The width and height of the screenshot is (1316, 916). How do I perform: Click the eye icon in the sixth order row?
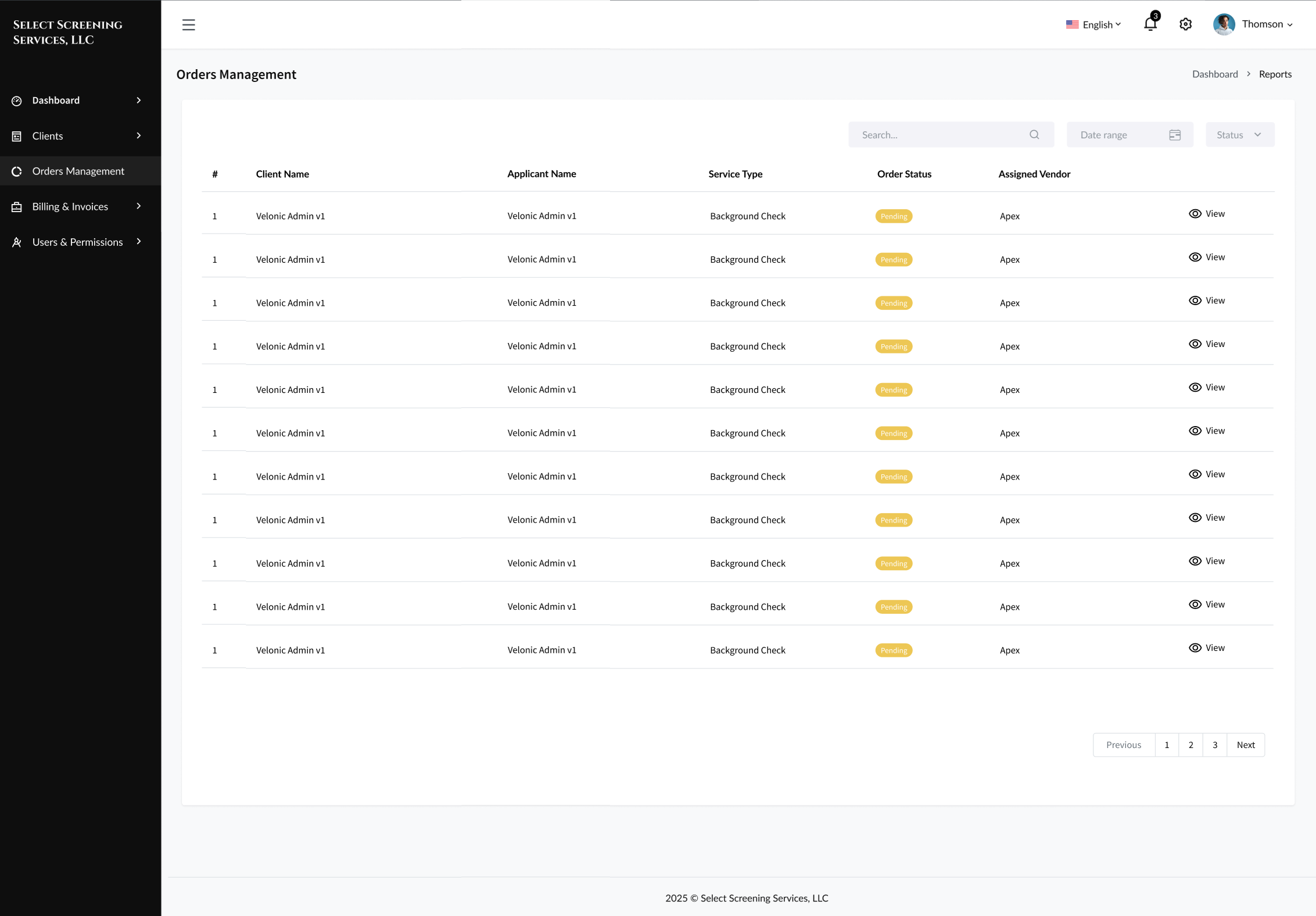[x=1195, y=431]
